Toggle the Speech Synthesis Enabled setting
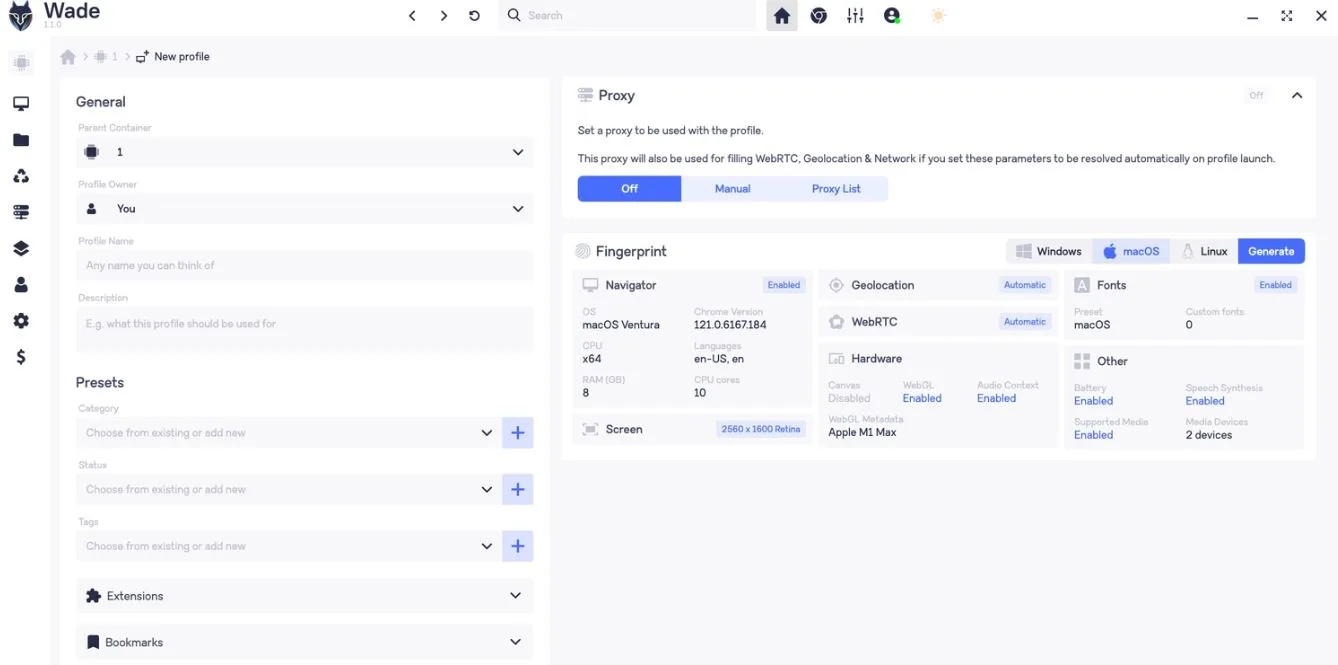Viewport: 1338px width, 665px height. pos(1205,401)
